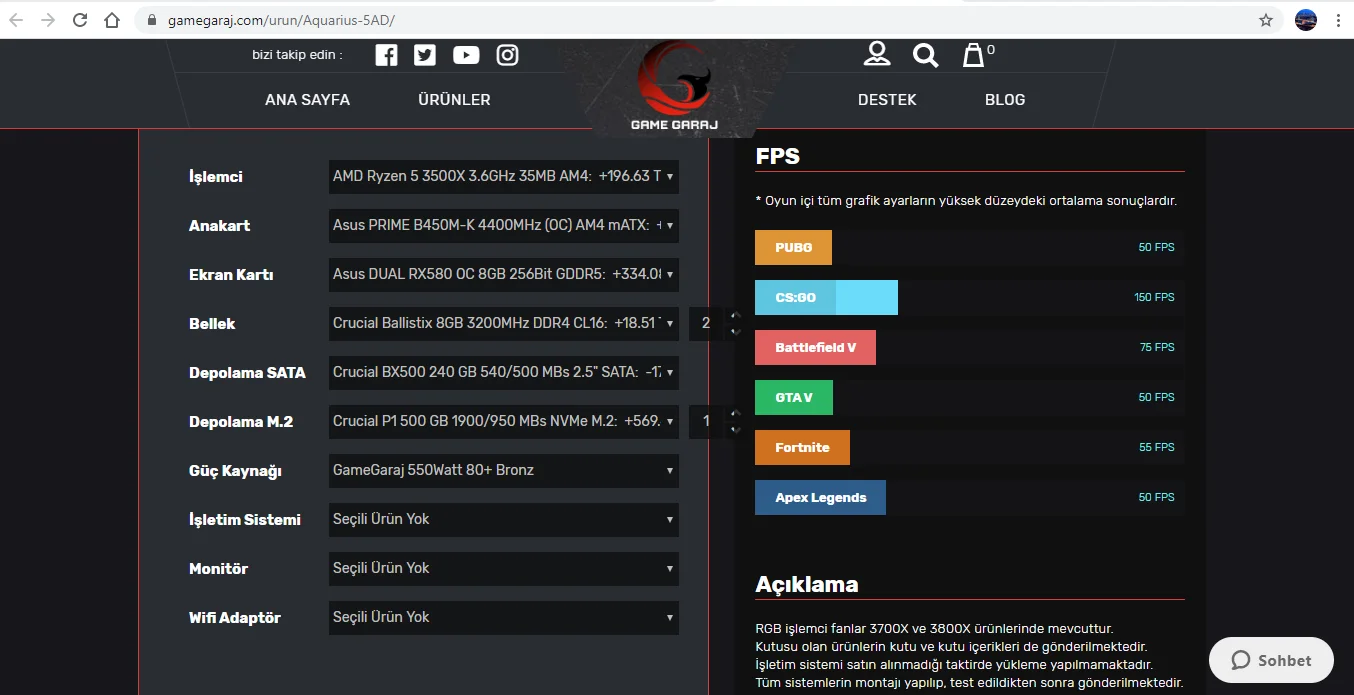
Task: Click the PUBG FPS bar
Action: coord(793,247)
